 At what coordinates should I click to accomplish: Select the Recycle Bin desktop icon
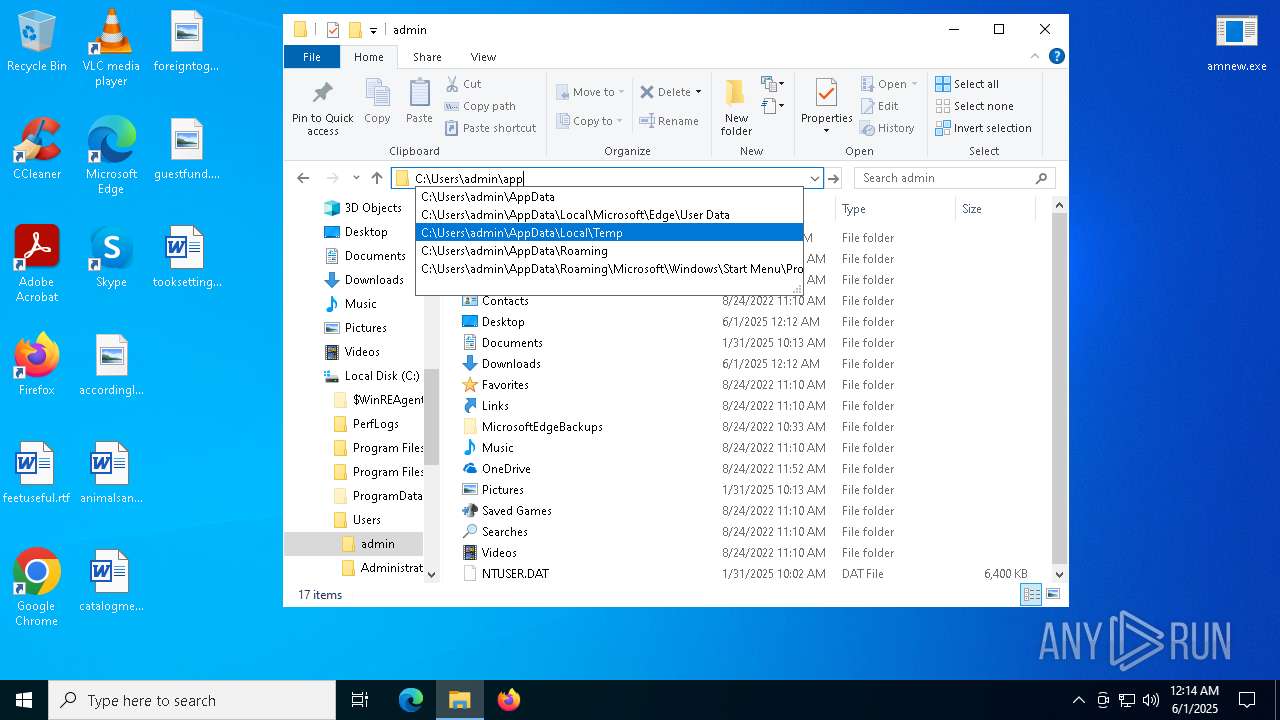coord(37,42)
